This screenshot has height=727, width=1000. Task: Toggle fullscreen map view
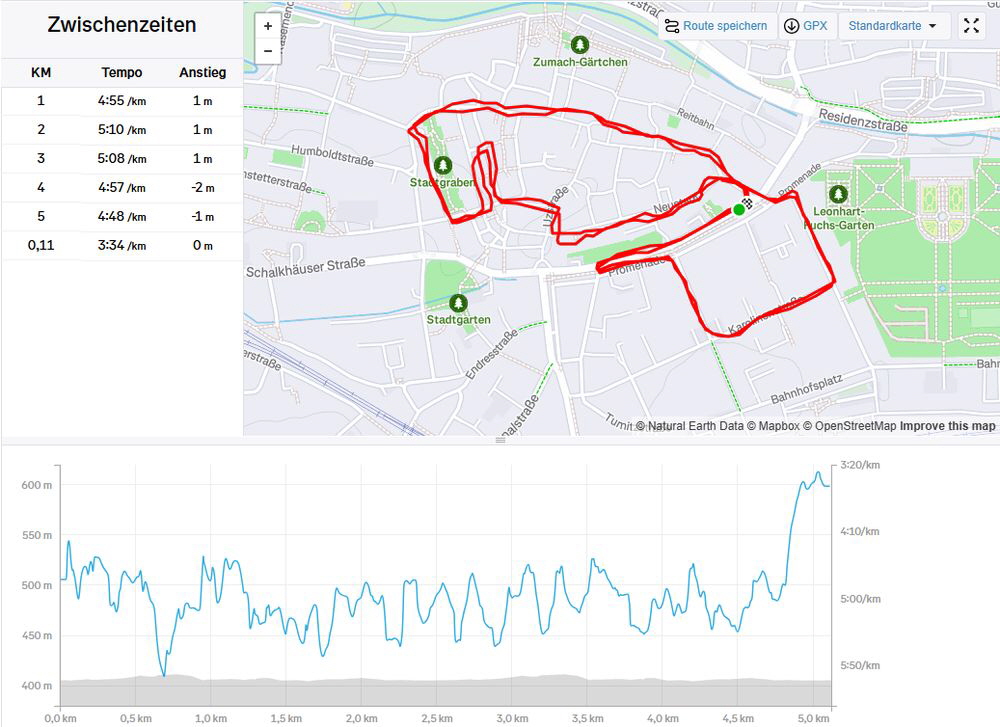click(x=971, y=26)
